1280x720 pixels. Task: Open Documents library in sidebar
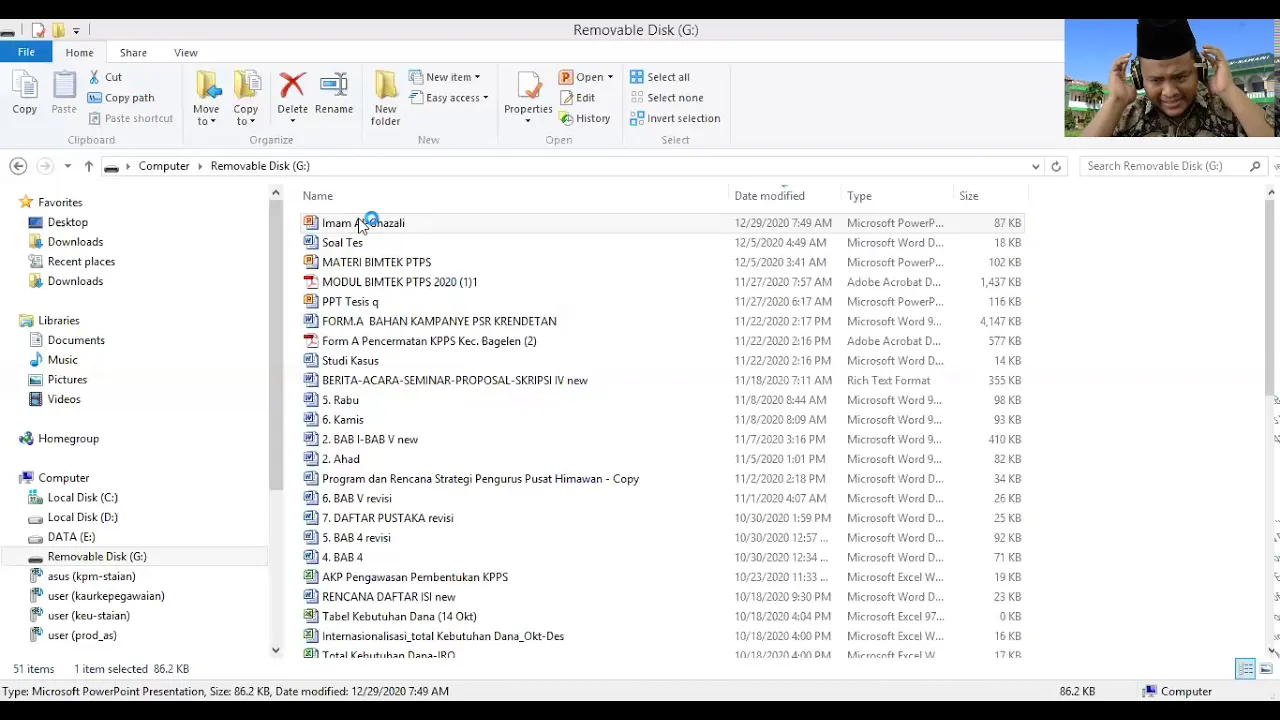coord(76,340)
